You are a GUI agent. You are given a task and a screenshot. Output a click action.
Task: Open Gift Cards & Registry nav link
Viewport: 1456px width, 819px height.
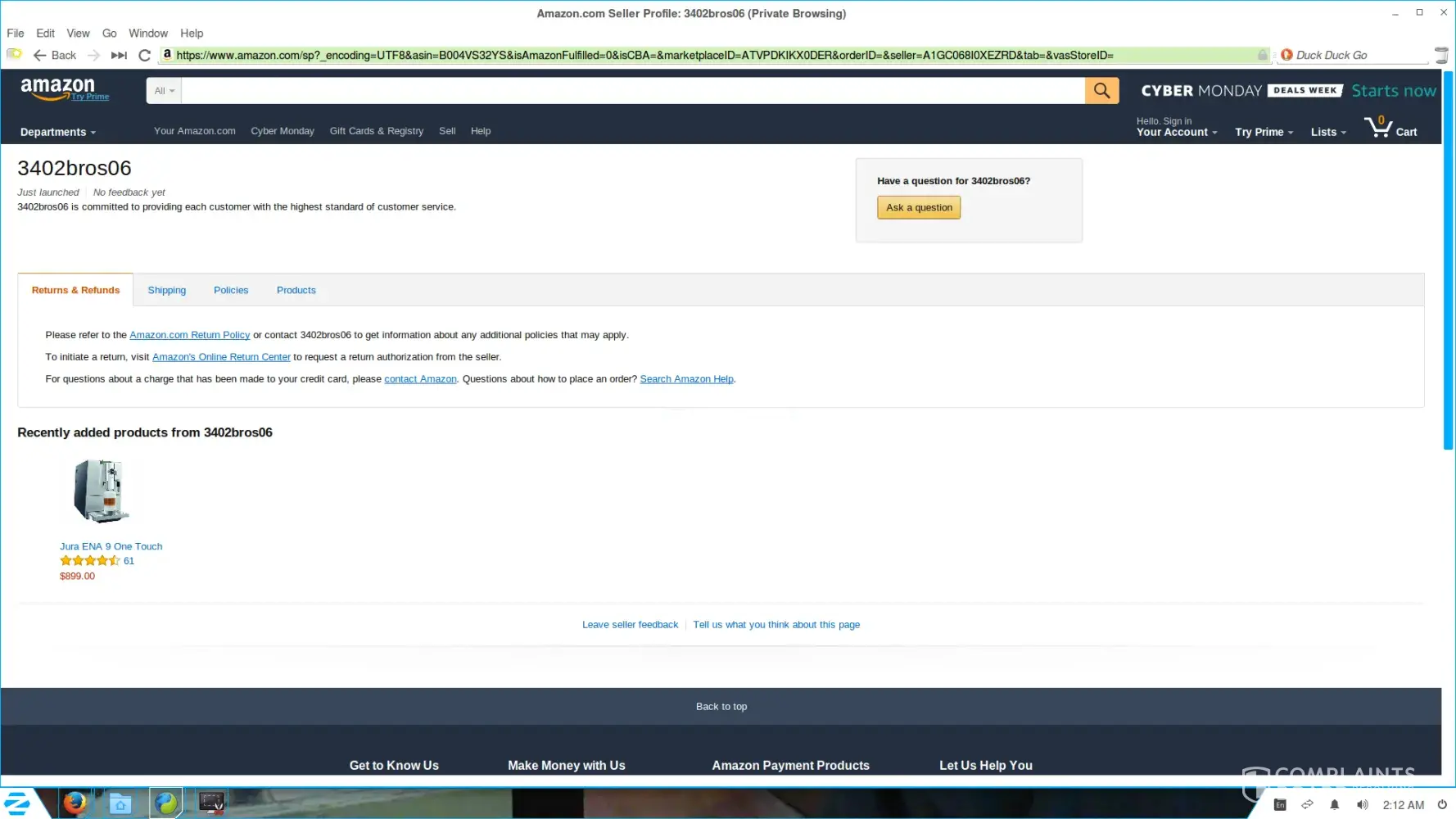tap(377, 131)
